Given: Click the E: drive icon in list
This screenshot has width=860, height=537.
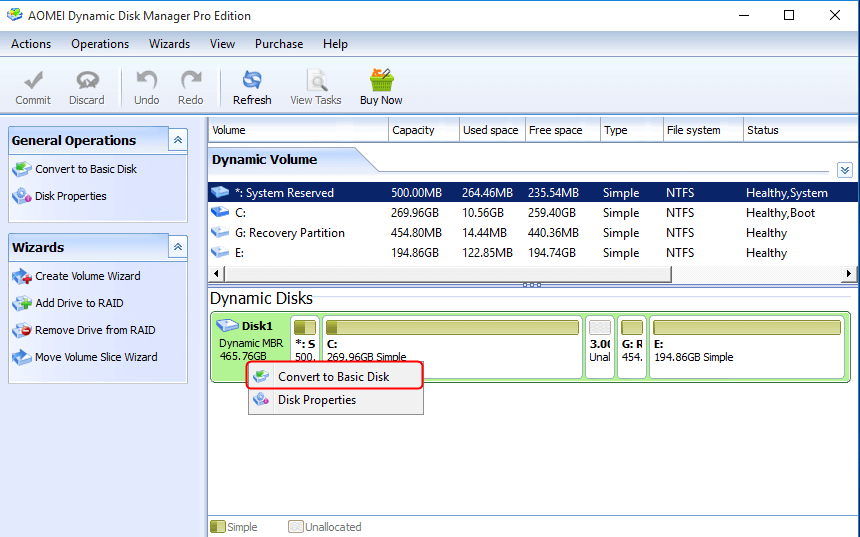Looking at the screenshot, I should coord(220,252).
